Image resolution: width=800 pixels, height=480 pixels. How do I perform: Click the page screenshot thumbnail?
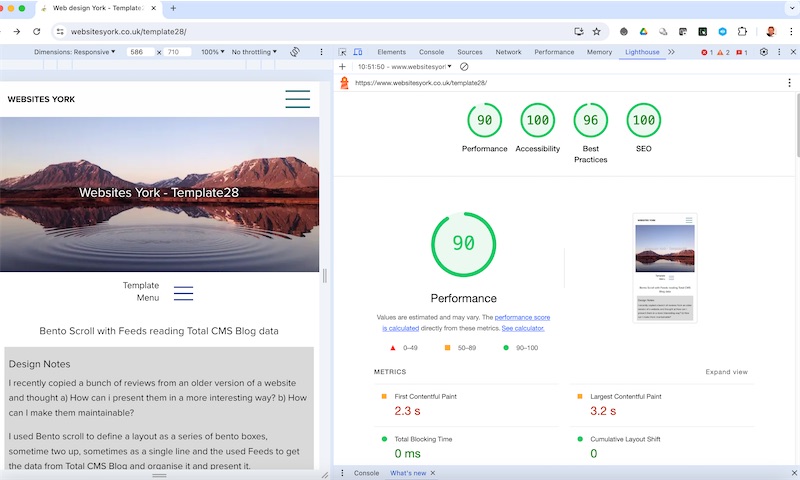coord(665,268)
